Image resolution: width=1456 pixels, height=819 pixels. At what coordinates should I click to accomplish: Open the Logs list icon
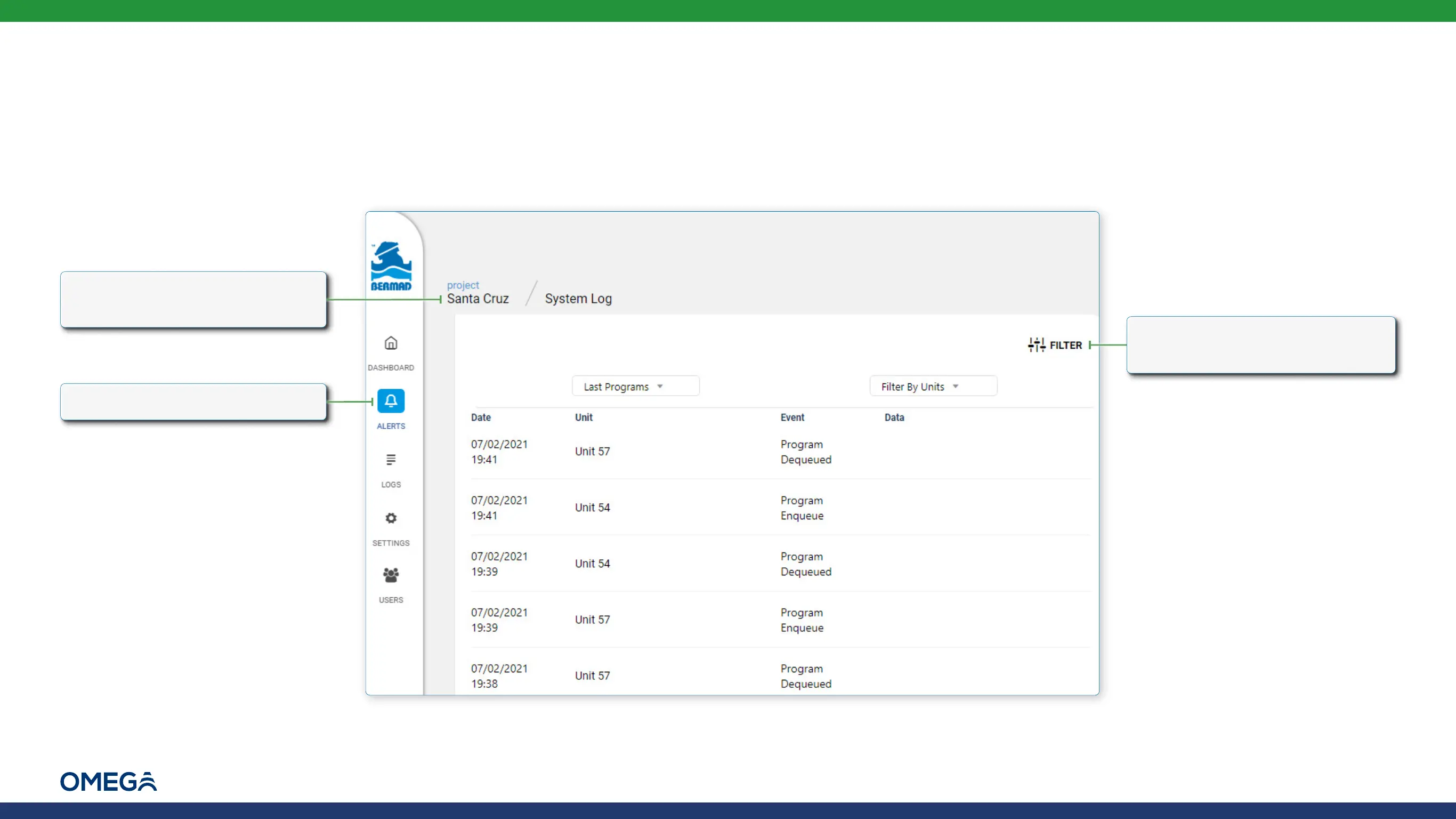pyautogui.click(x=391, y=459)
